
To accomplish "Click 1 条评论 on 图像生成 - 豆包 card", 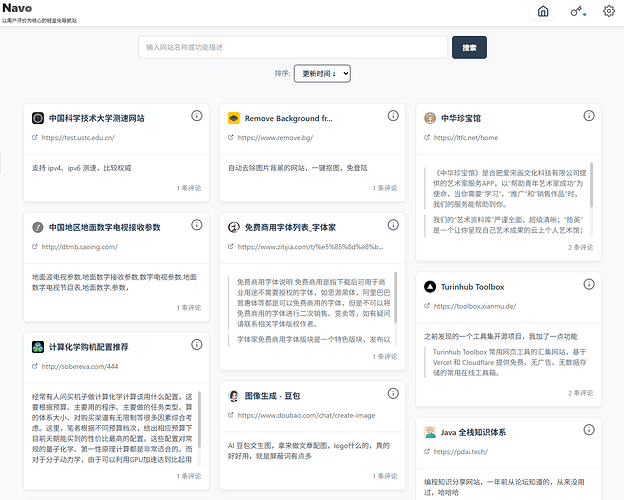I will [385, 476].
